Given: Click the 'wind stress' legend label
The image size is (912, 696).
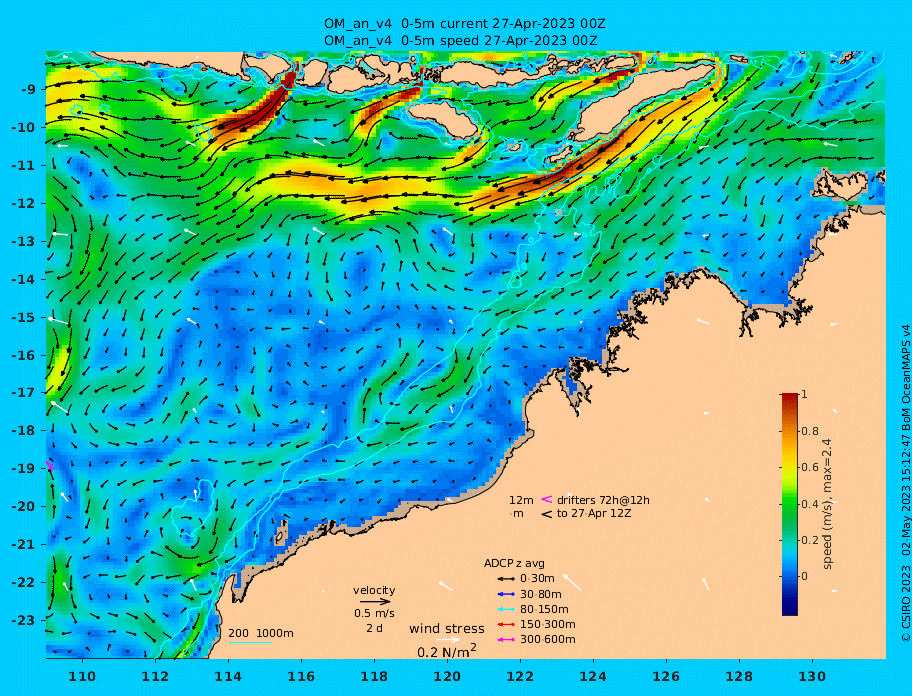Looking at the screenshot, I should [x=447, y=629].
